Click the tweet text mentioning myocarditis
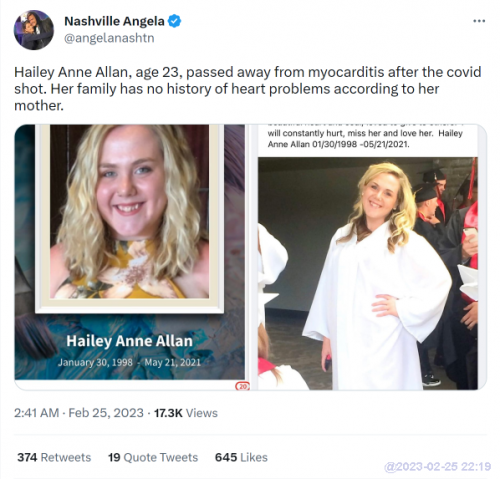Viewport: 500px width, 479px height. [248, 89]
